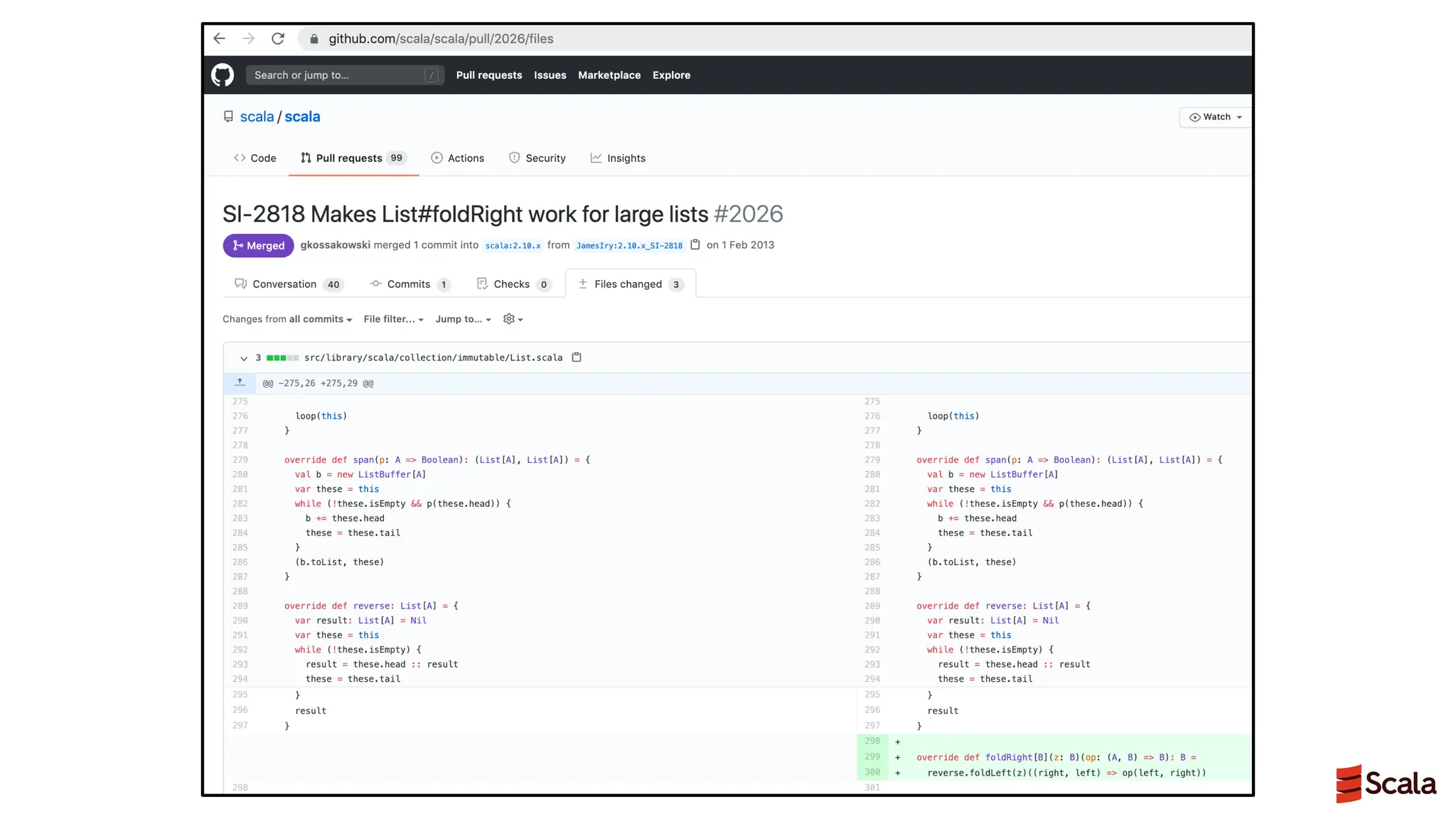This screenshot has height=819, width=1456.
Task: Click the padlock site info icon
Action: (x=314, y=39)
